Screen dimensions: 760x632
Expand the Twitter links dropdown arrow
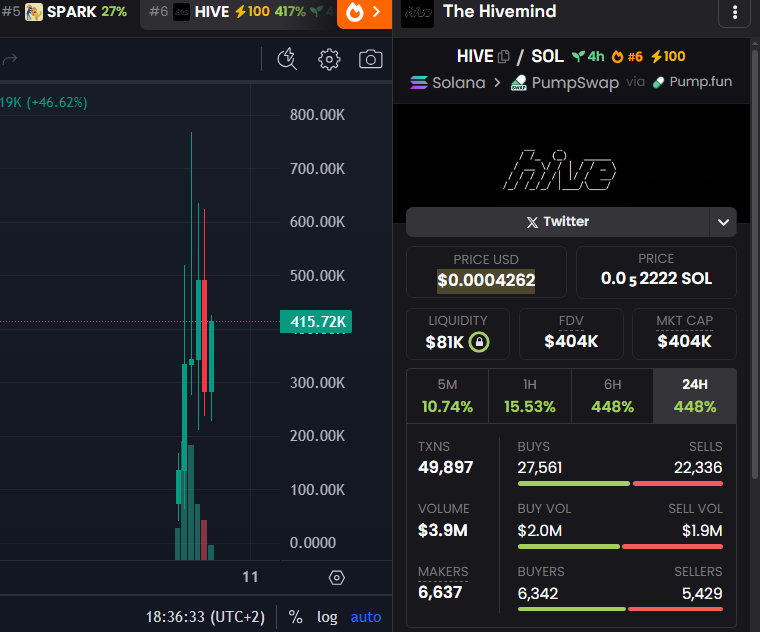click(x=723, y=222)
